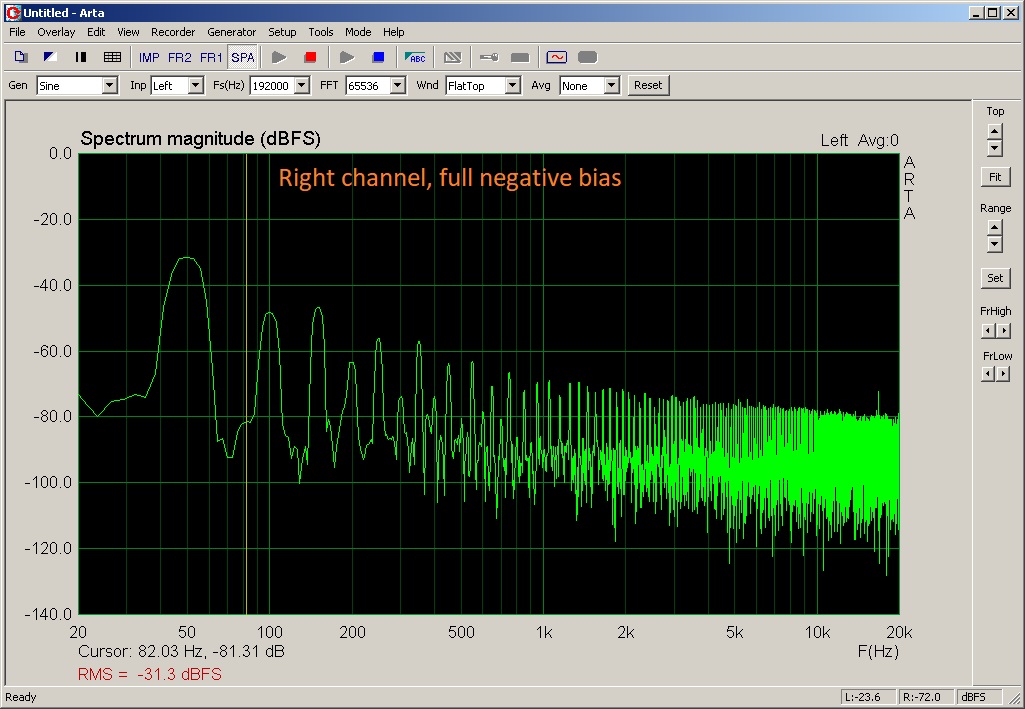
Task: Close the Arta window
Action: click(x=1011, y=12)
